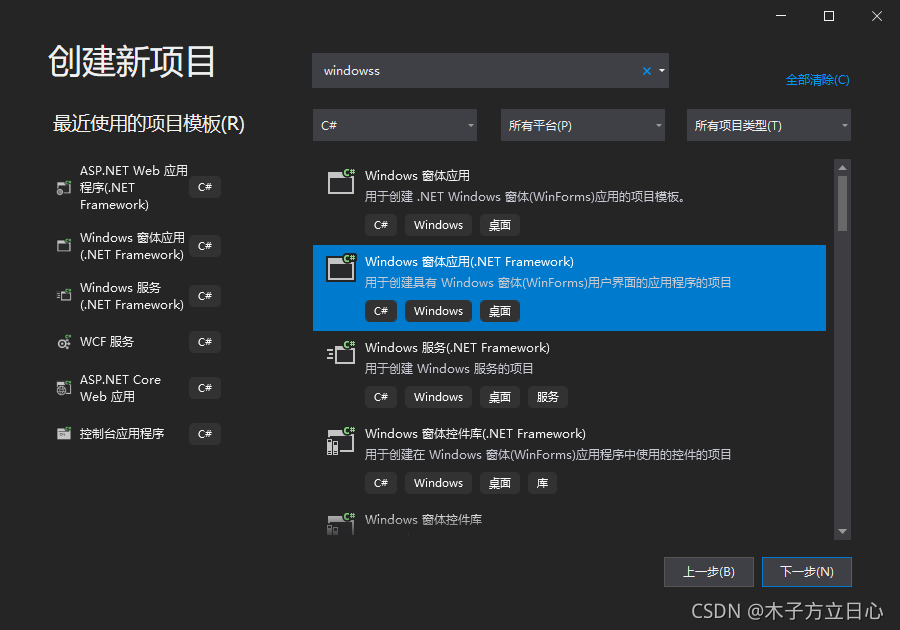Click the Windows 服务(.NET Framework) result icon
Image resolution: width=900 pixels, height=630 pixels.
[x=341, y=353]
